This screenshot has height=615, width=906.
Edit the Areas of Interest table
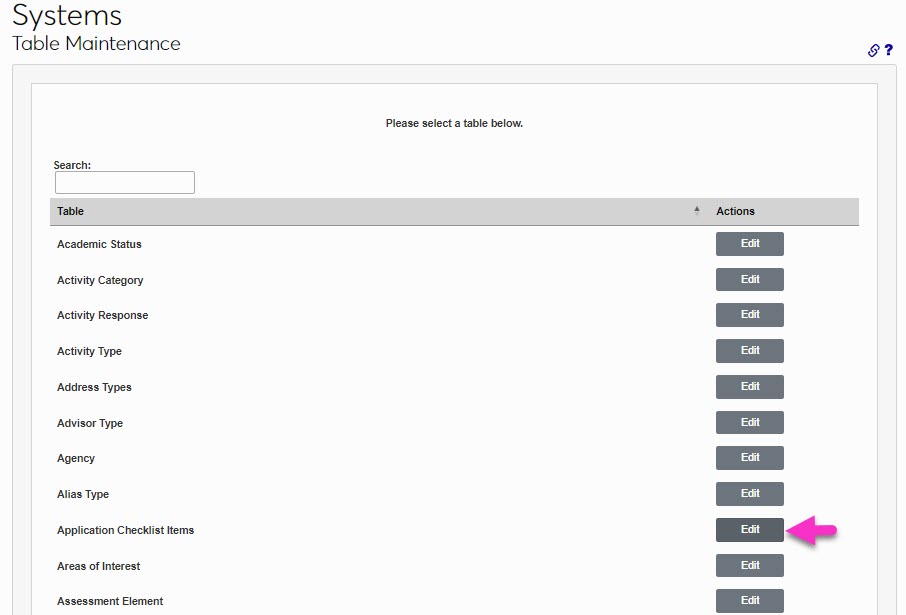pyautogui.click(x=749, y=565)
